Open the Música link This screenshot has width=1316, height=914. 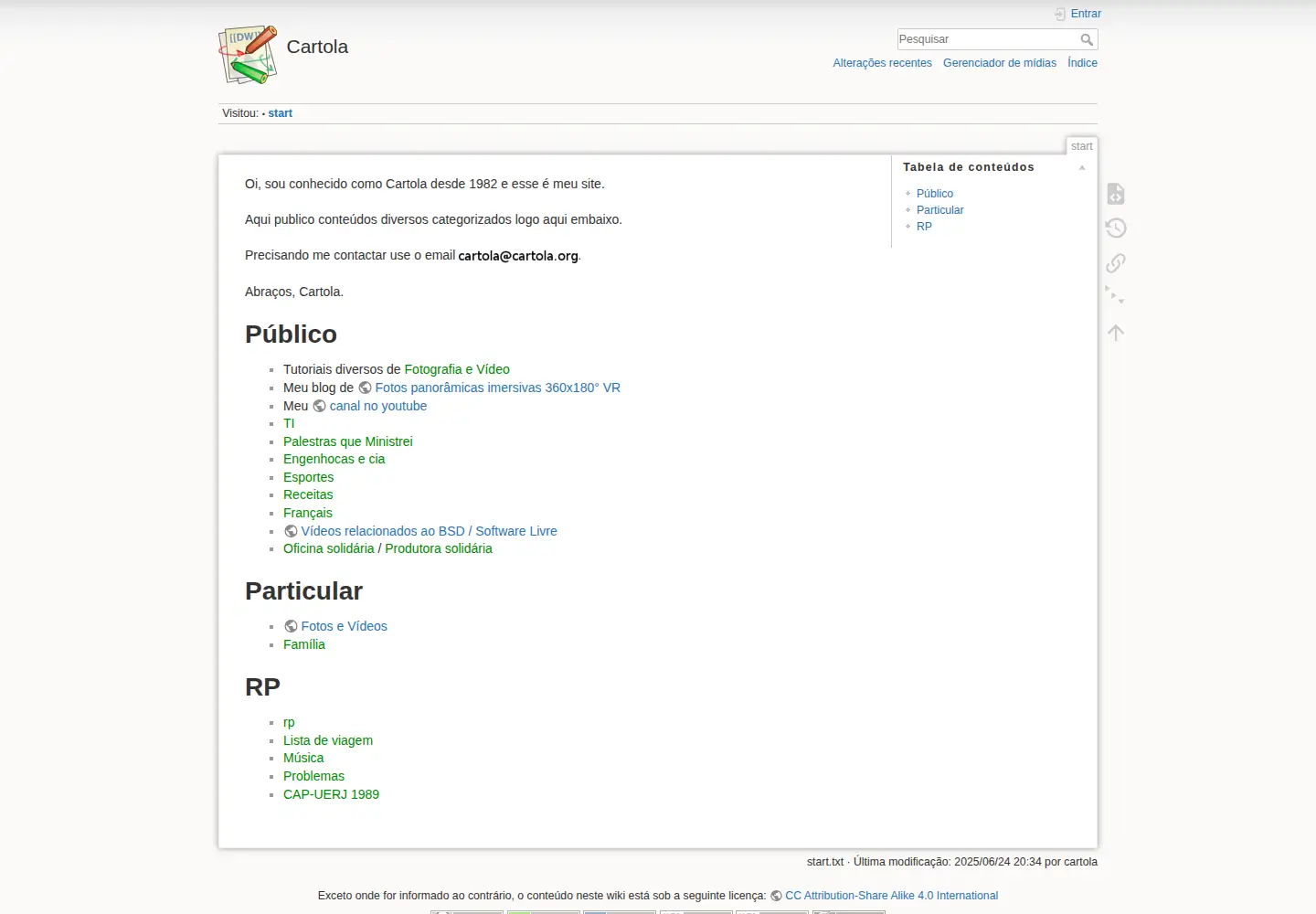(303, 758)
